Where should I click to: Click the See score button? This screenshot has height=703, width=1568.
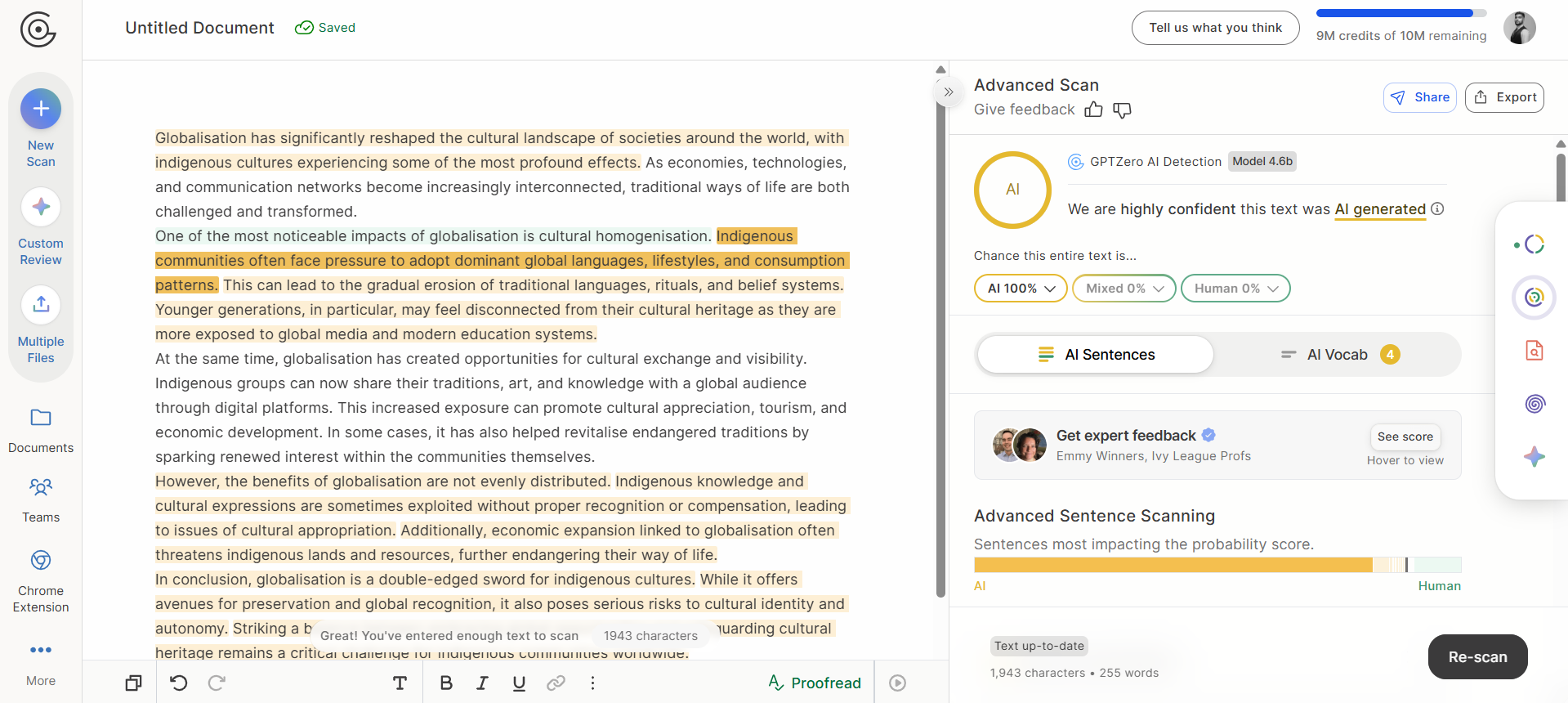[1405, 437]
